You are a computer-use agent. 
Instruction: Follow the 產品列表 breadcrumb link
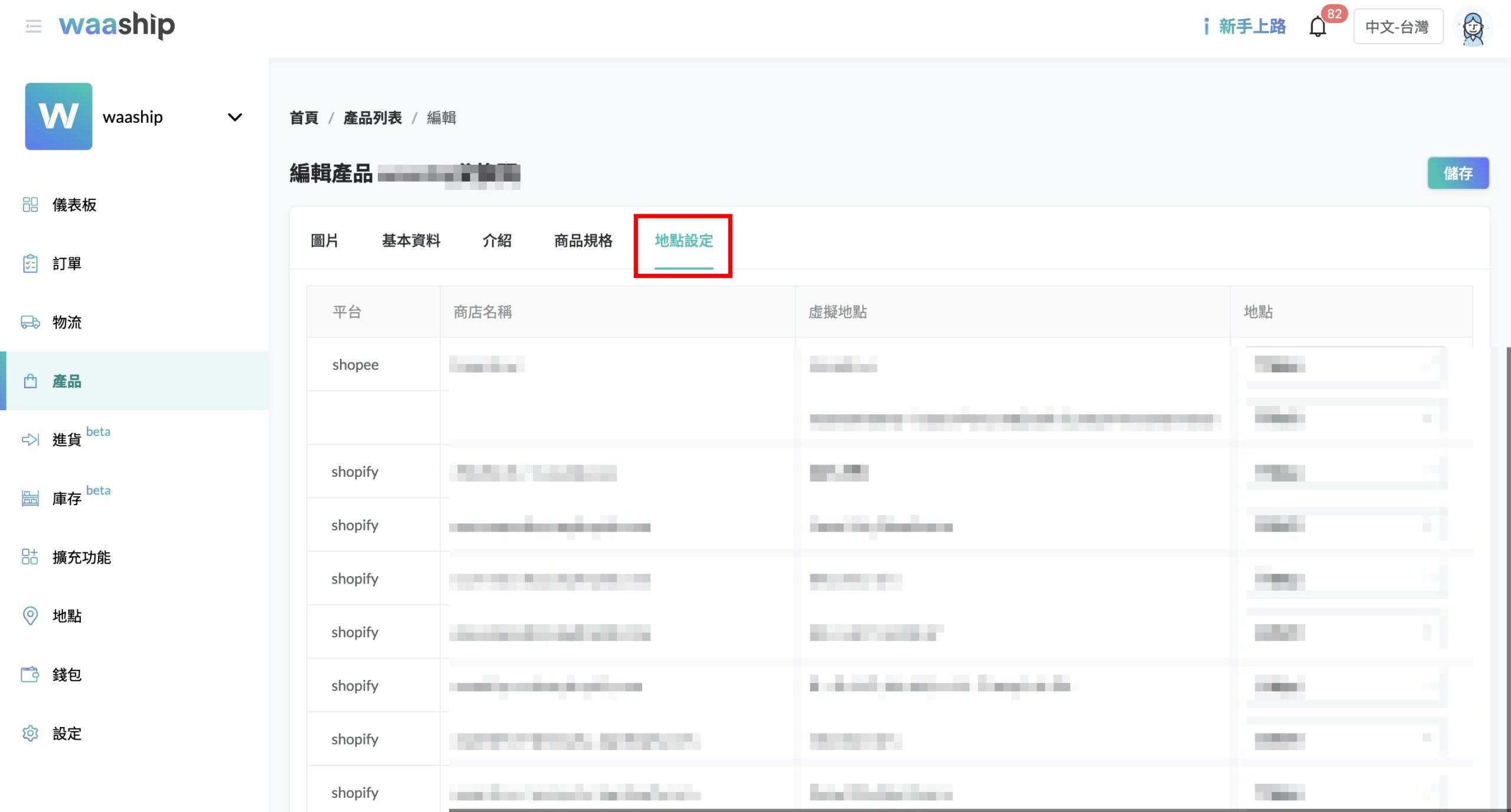pos(372,118)
